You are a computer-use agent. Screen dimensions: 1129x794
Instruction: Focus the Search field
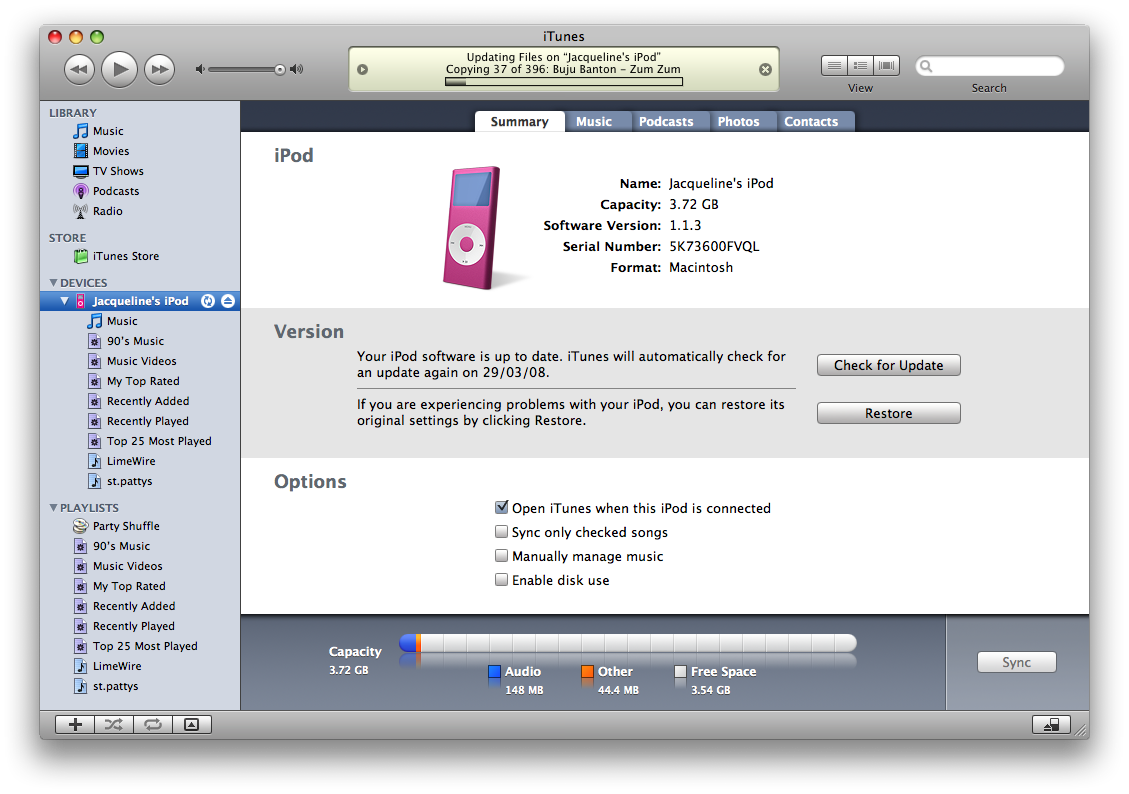989,66
